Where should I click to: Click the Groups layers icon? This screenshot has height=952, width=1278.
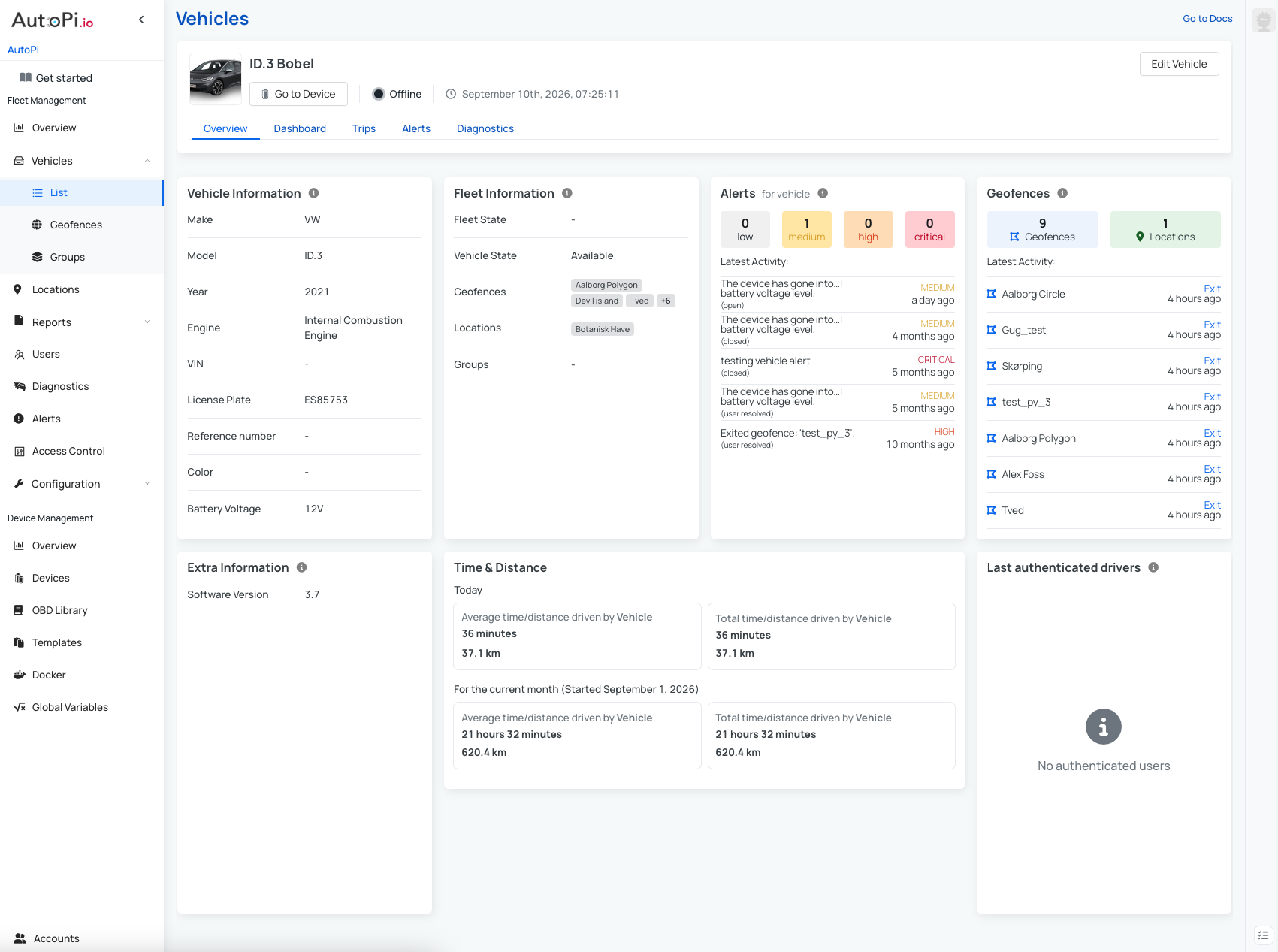[x=37, y=257]
